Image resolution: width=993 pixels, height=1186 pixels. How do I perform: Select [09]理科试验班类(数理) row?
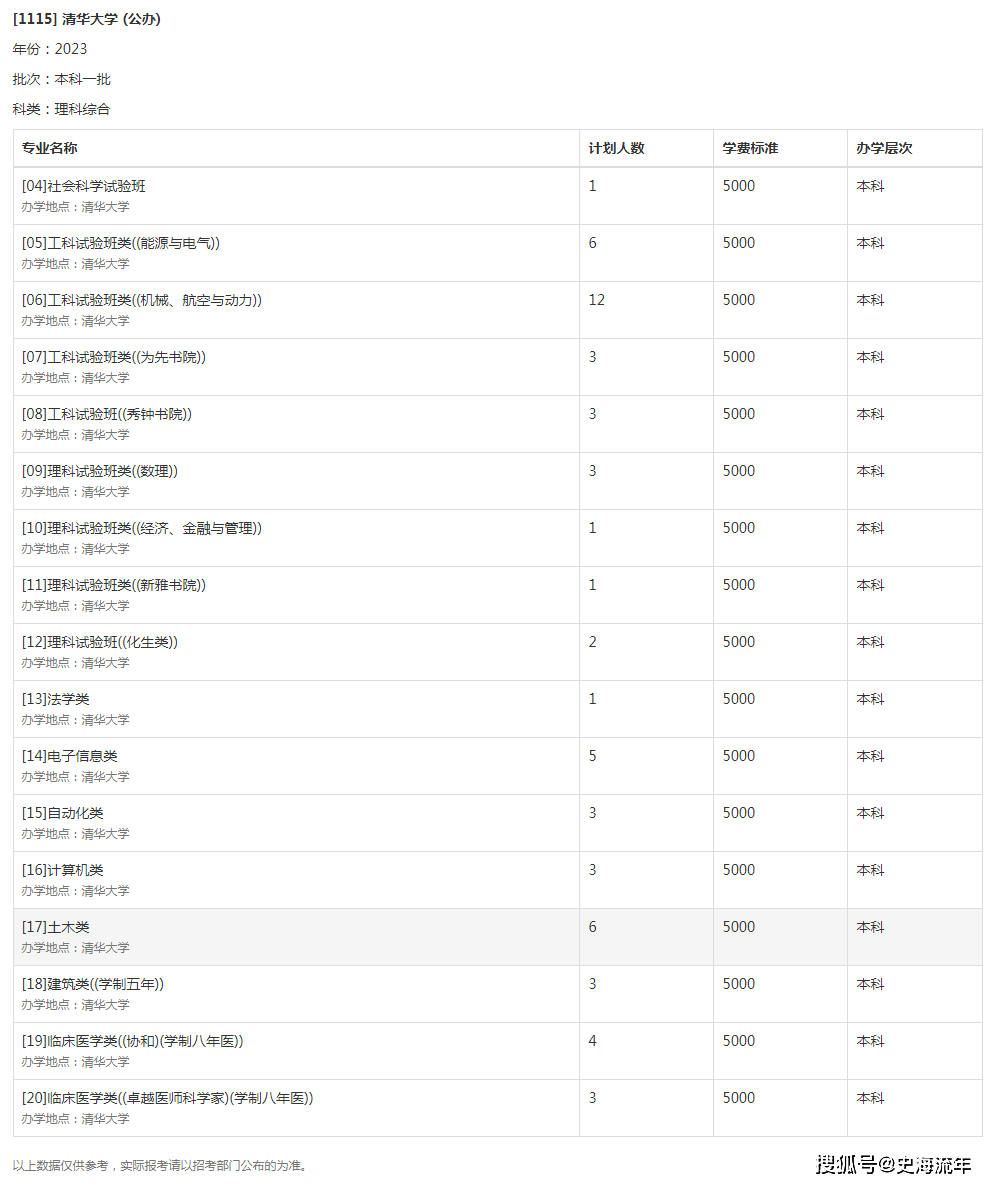coord(497,481)
